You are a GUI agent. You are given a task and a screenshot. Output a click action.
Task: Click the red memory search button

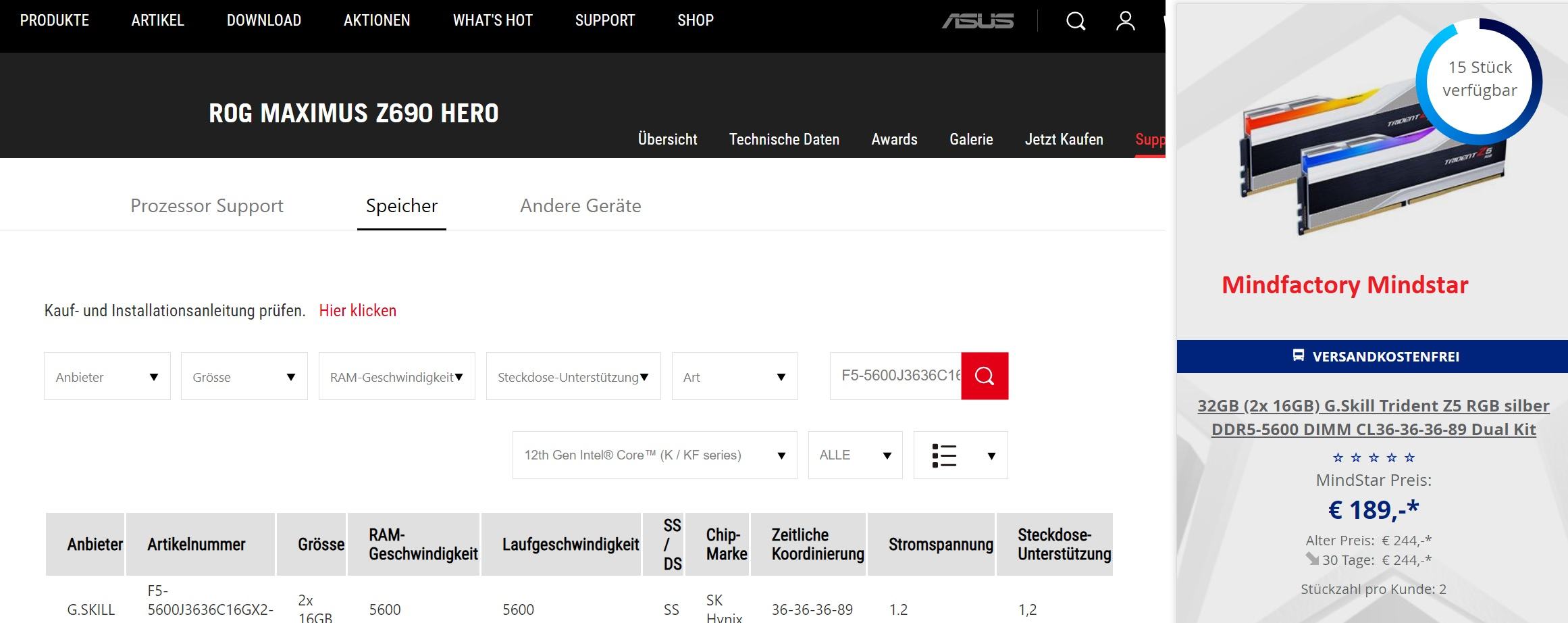985,376
